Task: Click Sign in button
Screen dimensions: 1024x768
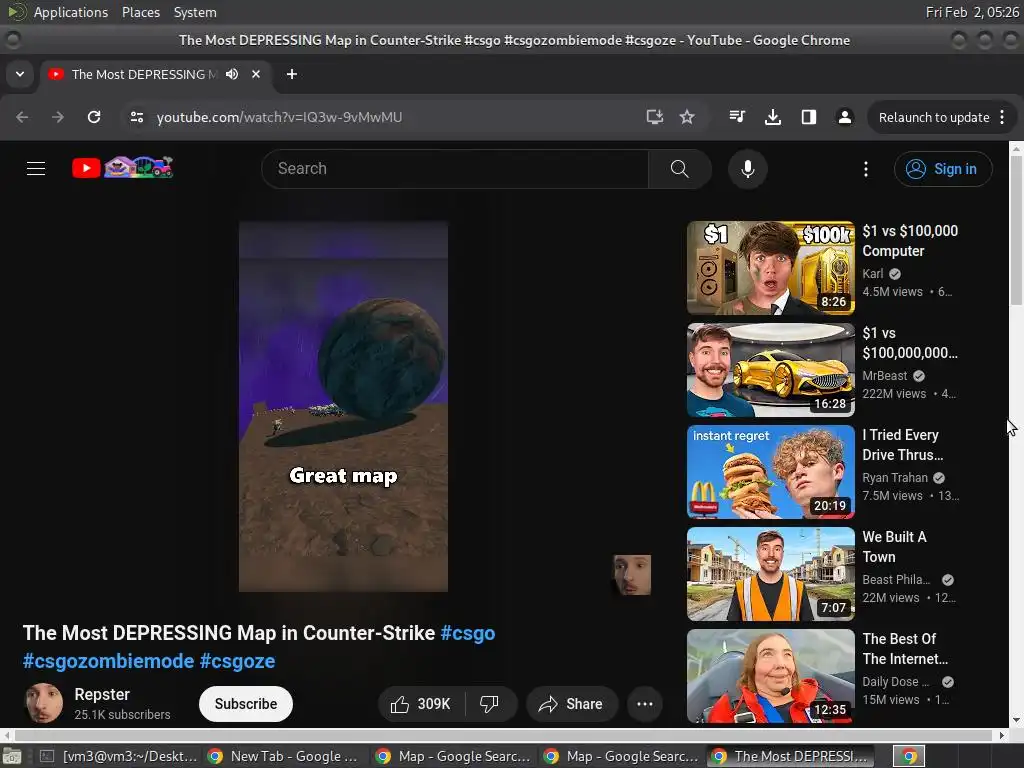Action: 943,169
